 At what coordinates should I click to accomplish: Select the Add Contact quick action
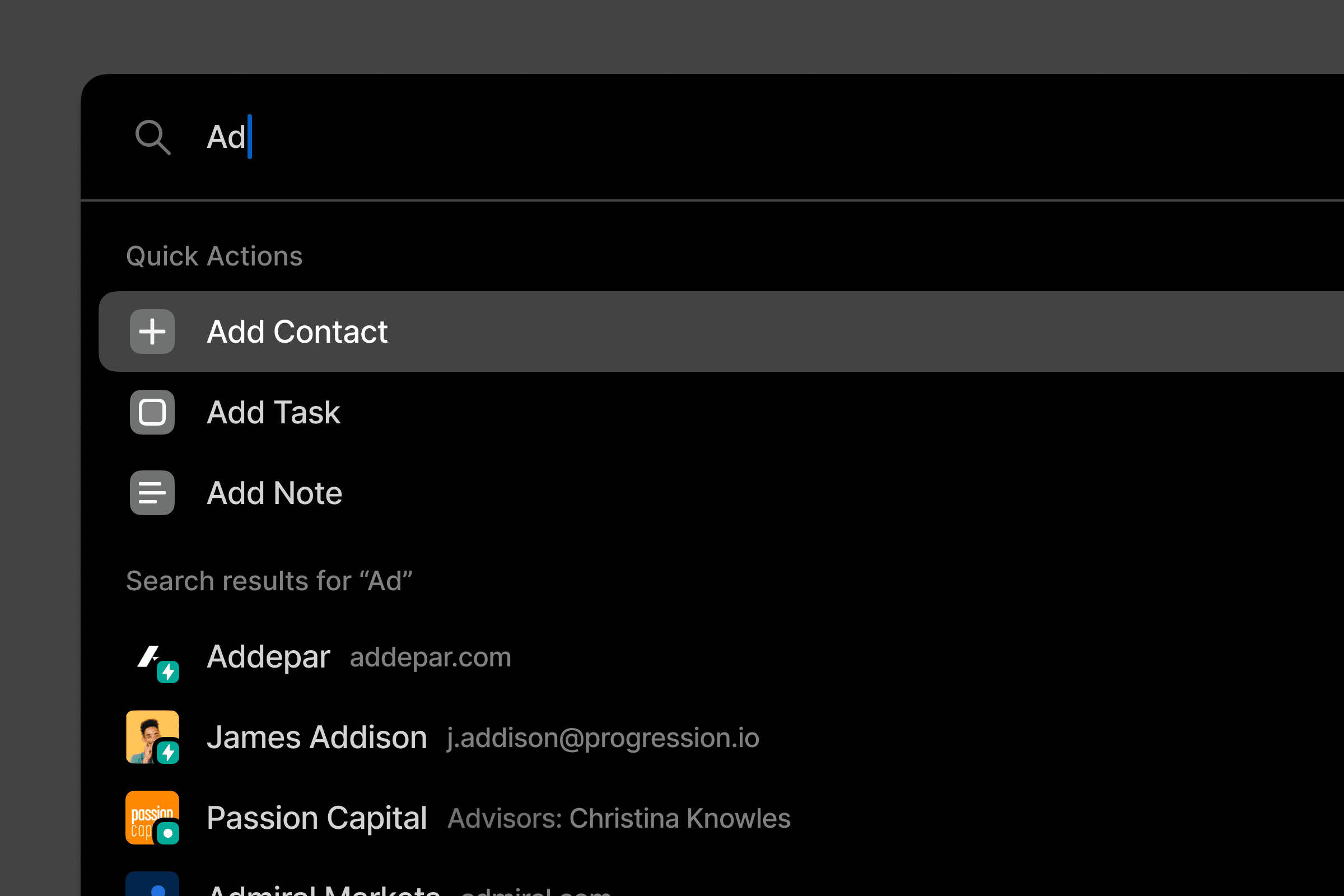(x=721, y=332)
